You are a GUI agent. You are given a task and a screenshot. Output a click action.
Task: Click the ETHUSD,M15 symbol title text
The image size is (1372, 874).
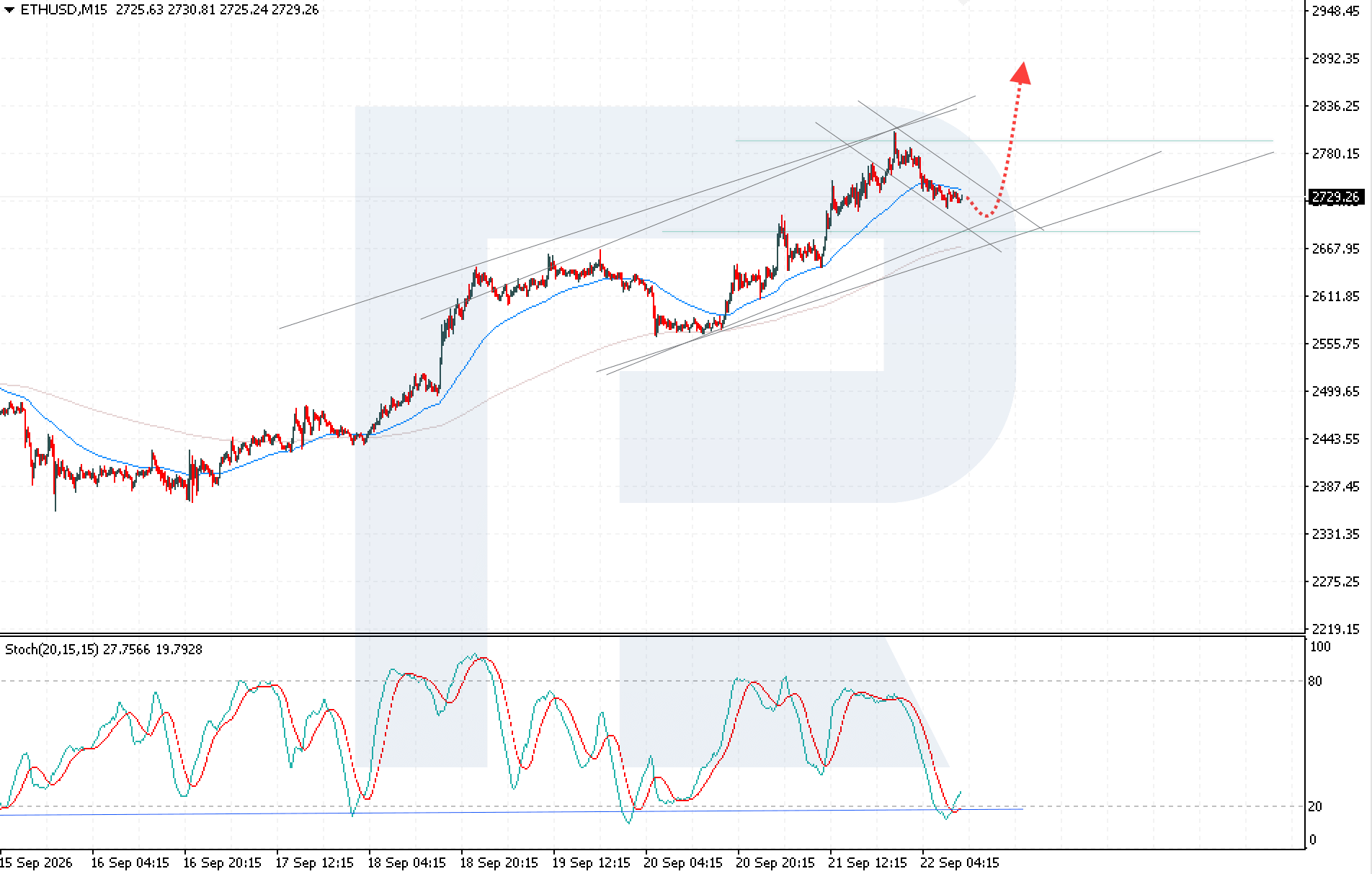pyautogui.click(x=63, y=10)
